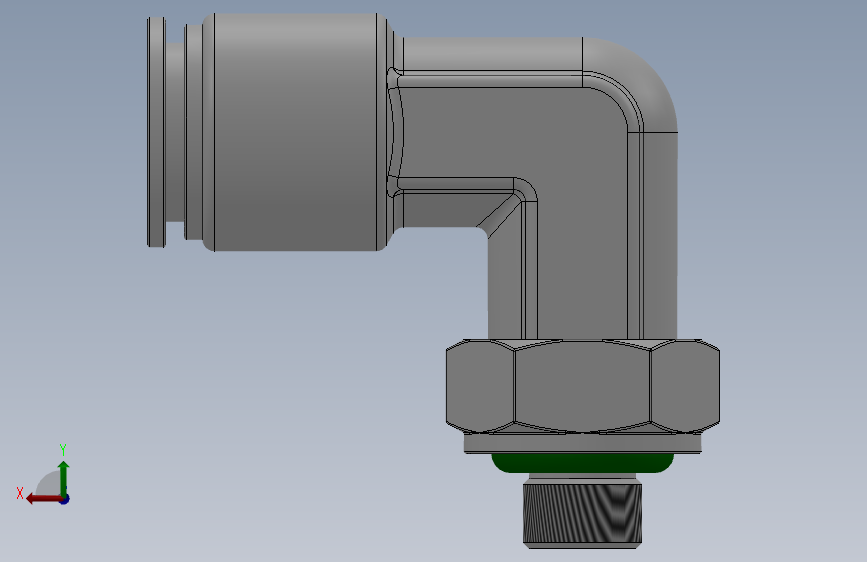Click the green "Y" label of the triad
The width and height of the screenshot is (867, 562).
click(x=63, y=449)
